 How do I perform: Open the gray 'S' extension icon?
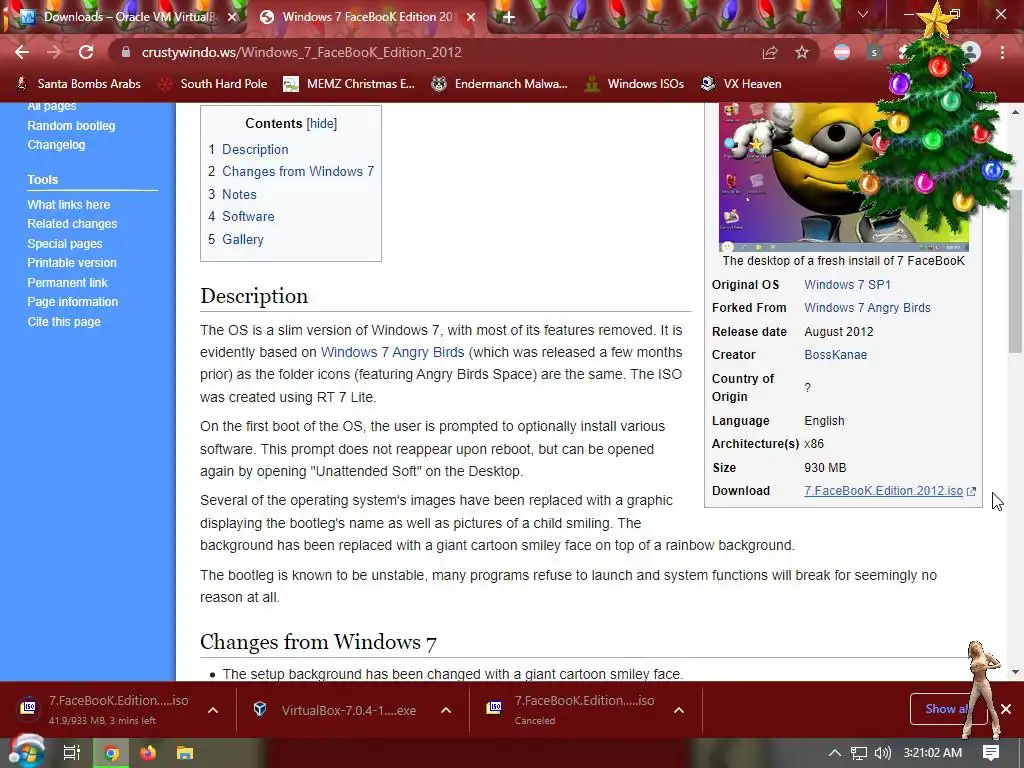click(x=874, y=52)
